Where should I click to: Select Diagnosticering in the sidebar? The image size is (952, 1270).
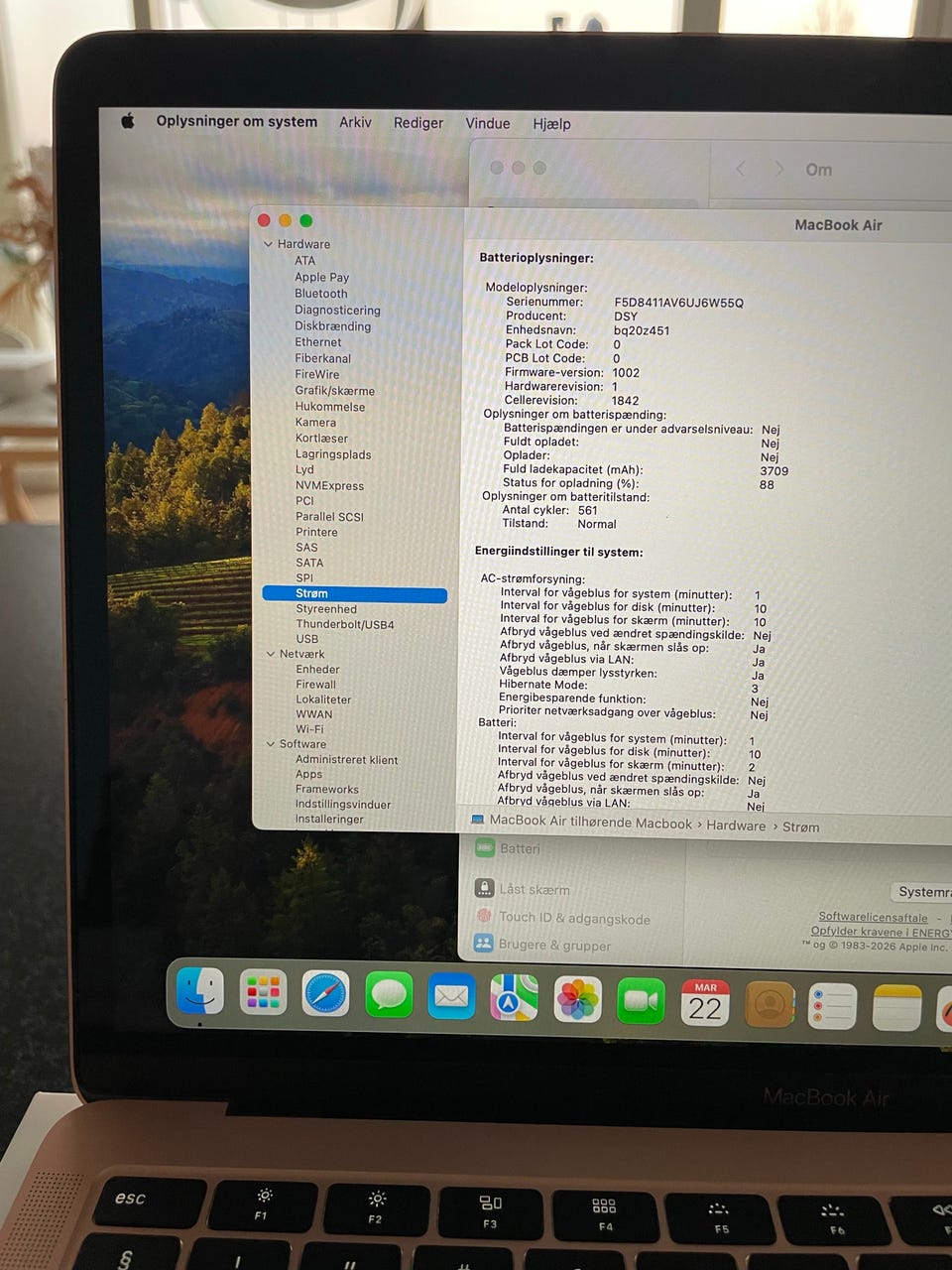pos(337,310)
